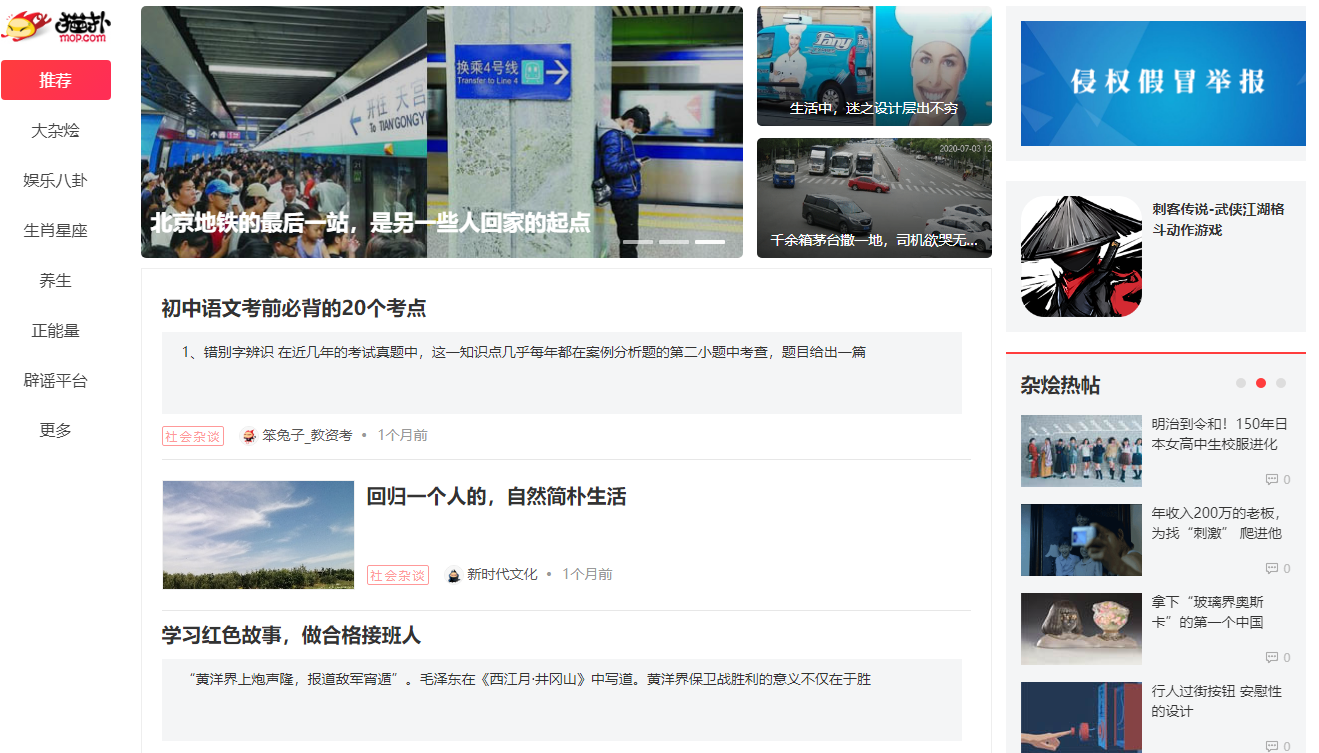Click the 侵权假冒举报 banner
Image resolution: width=1319 pixels, height=753 pixels.
[1161, 83]
